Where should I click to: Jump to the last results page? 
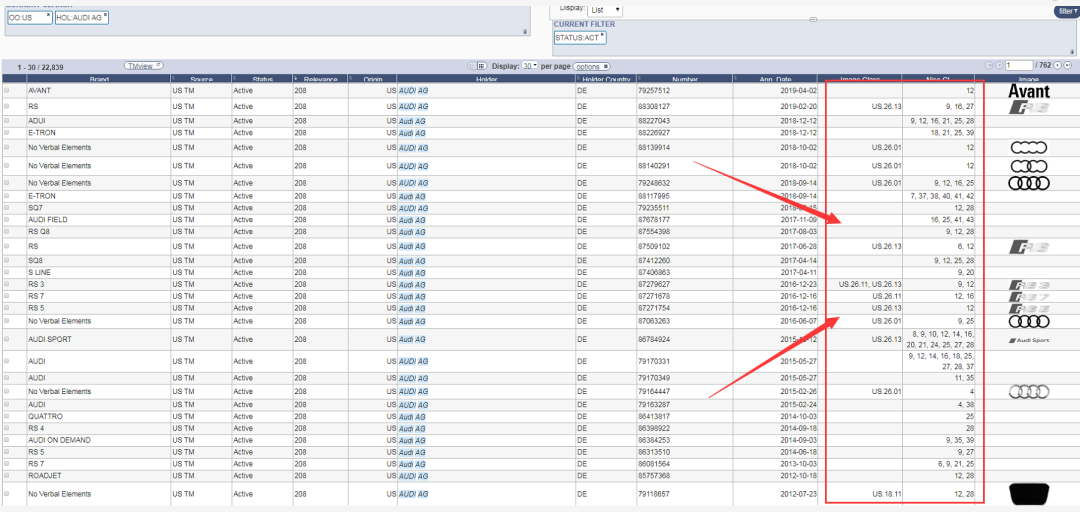coord(1068,65)
